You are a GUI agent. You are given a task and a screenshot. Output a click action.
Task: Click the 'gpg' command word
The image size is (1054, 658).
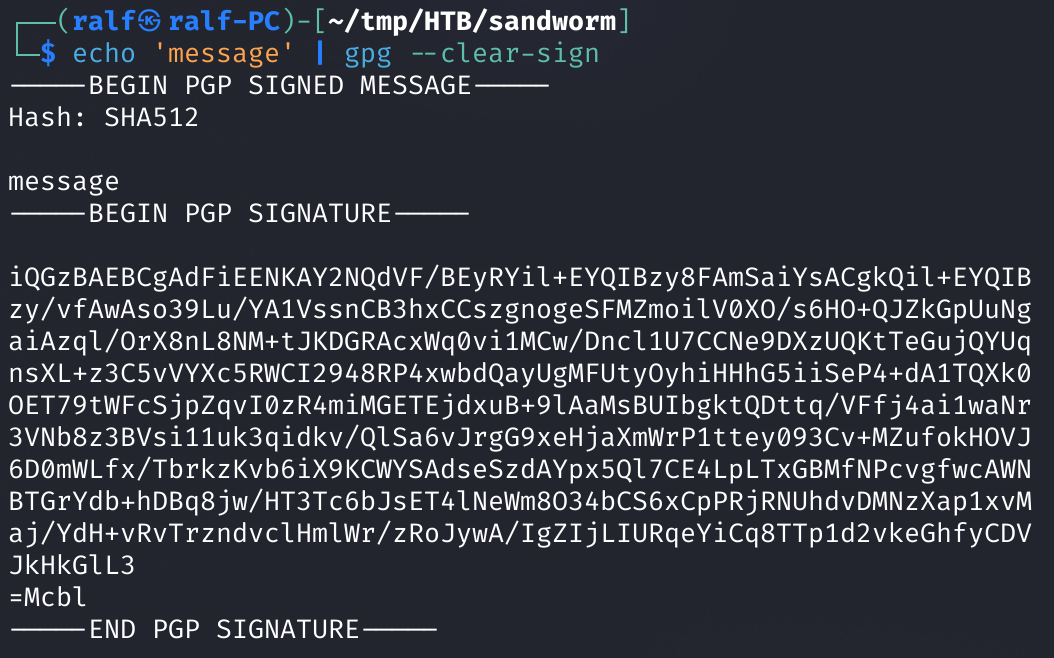click(368, 55)
